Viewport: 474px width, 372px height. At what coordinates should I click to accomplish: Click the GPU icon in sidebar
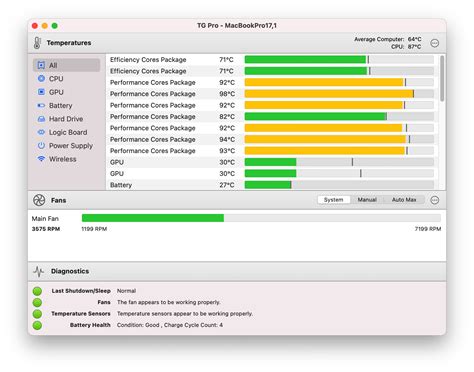[x=41, y=92]
